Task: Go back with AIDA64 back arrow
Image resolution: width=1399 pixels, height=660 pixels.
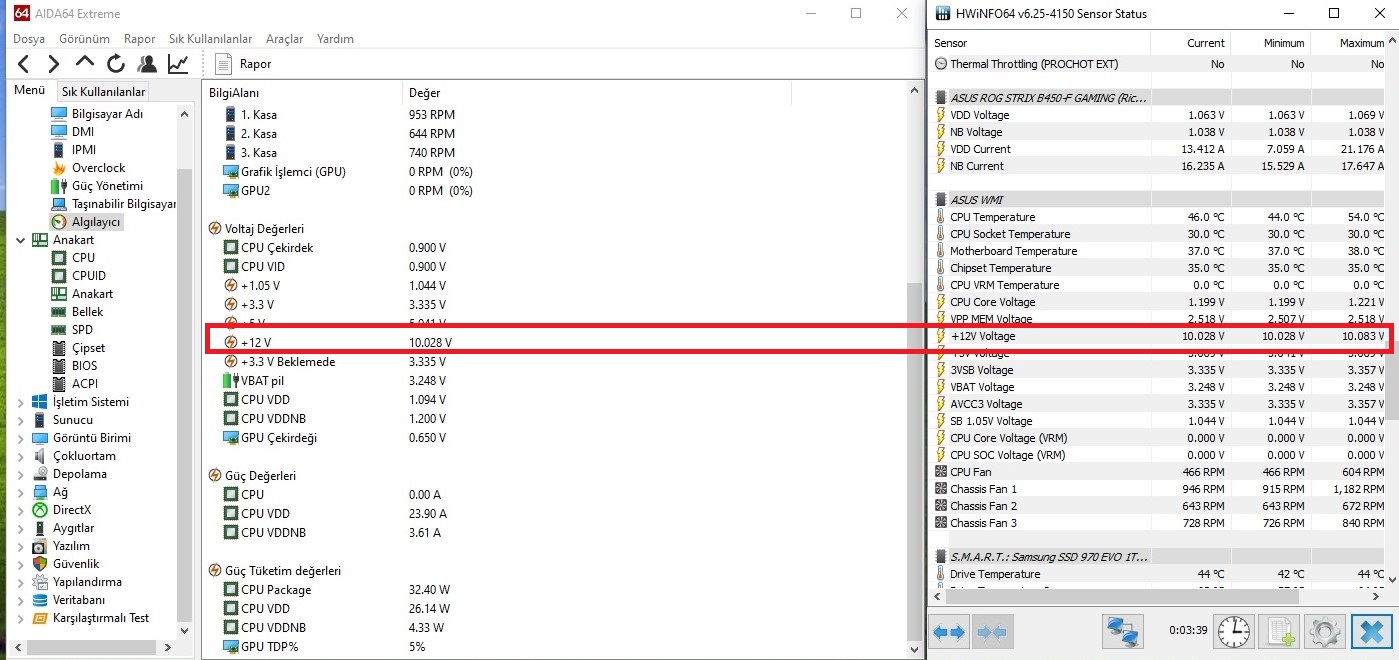Action: coord(23,64)
